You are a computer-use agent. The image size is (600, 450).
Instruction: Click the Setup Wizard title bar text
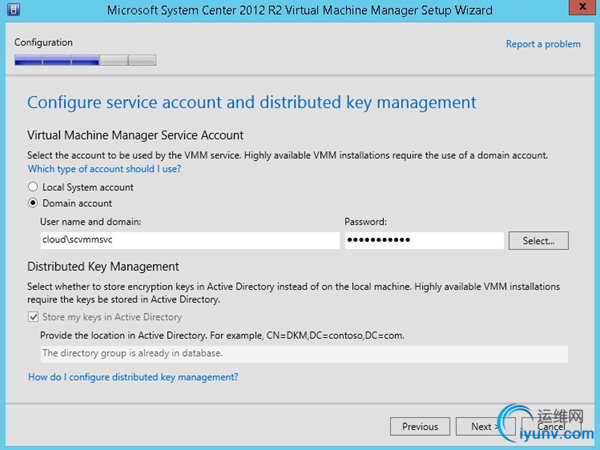click(300, 12)
